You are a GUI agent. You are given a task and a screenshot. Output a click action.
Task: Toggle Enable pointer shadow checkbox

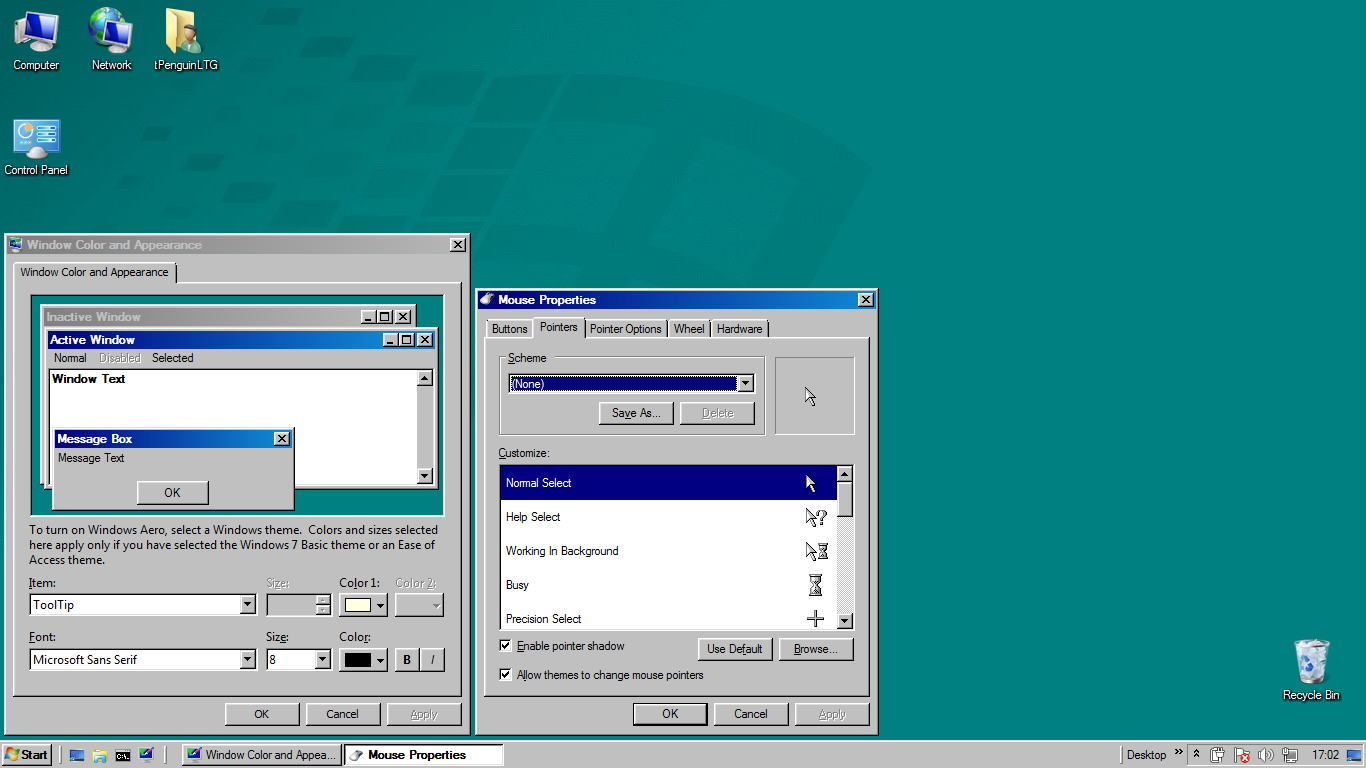pyautogui.click(x=506, y=646)
